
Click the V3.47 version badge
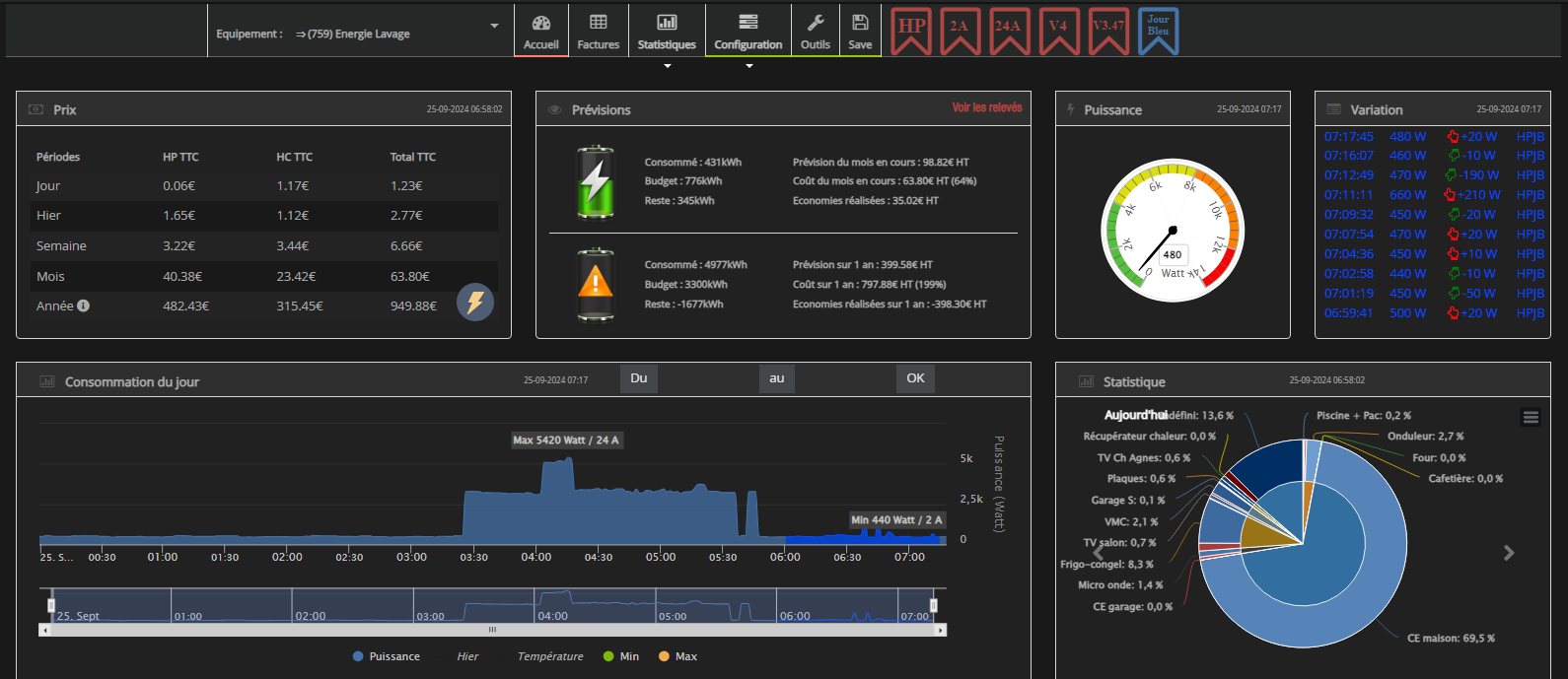[x=1107, y=30]
